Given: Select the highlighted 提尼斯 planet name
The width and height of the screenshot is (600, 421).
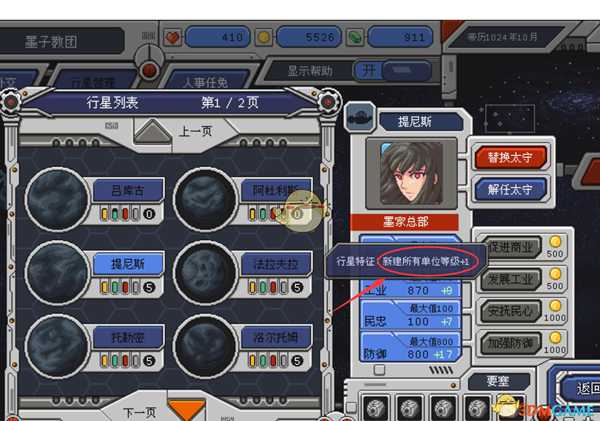Looking at the screenshot, I should pos(128,264).
